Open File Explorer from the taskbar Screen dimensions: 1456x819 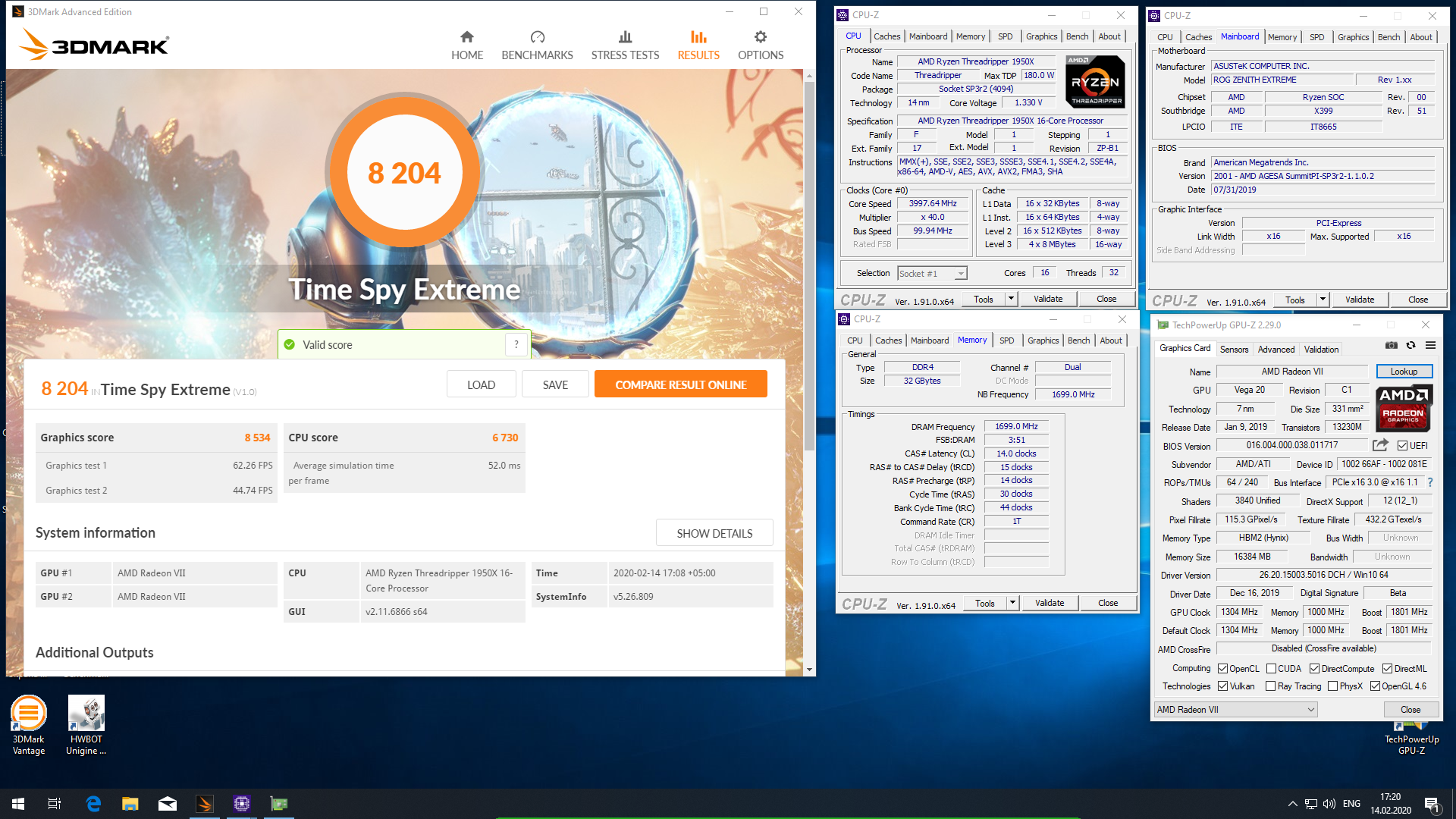(x=130, y=804)
